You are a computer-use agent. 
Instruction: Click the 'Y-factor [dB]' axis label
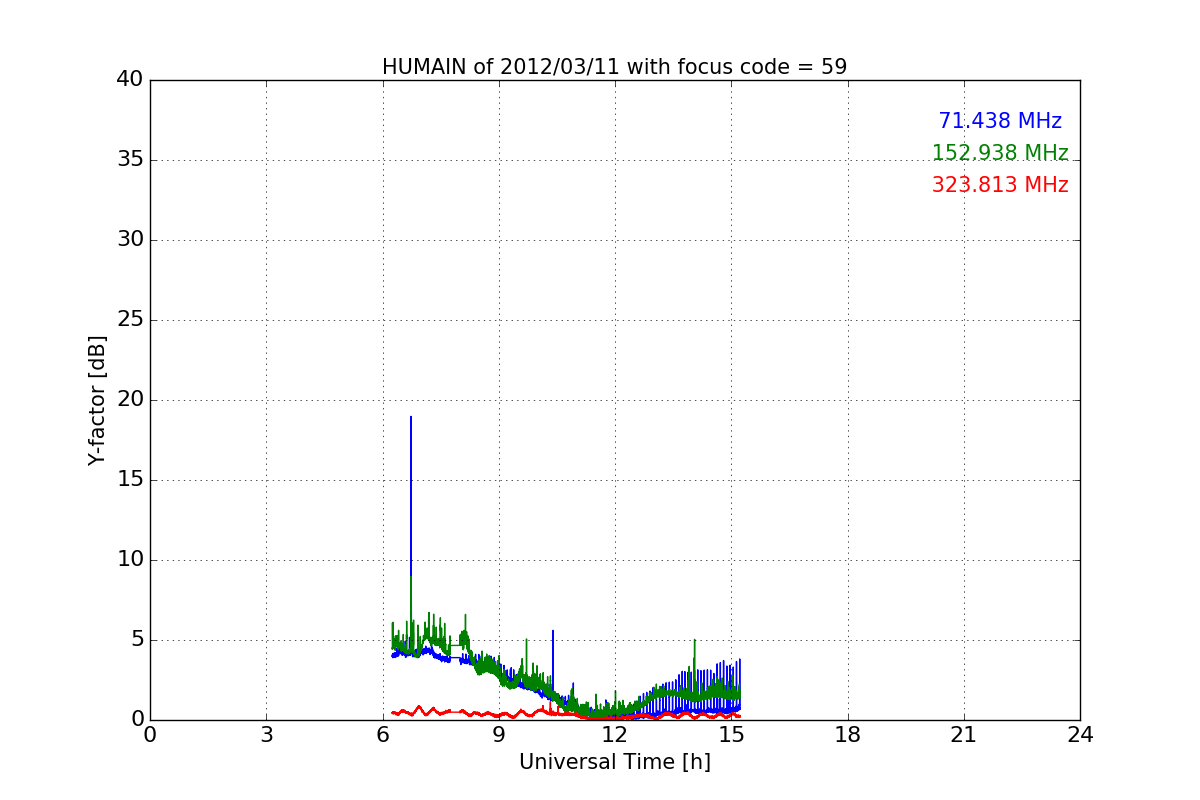[96, 400]
